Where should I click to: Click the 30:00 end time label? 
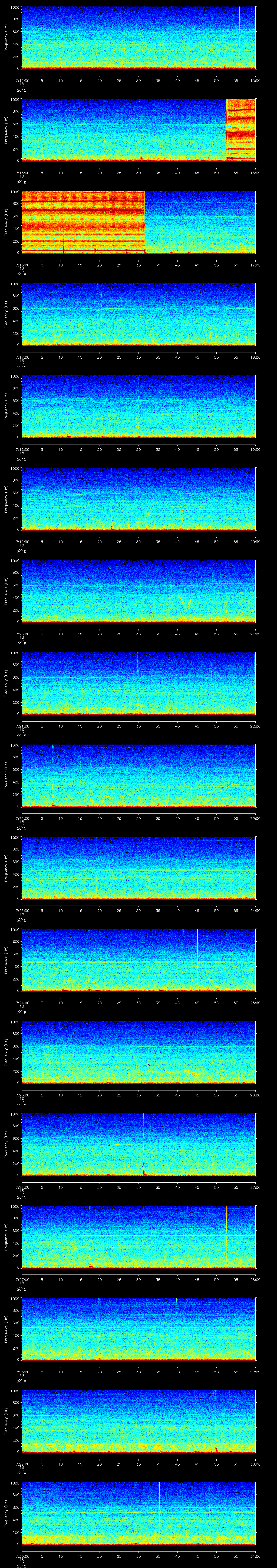(x=255, y=1465)
